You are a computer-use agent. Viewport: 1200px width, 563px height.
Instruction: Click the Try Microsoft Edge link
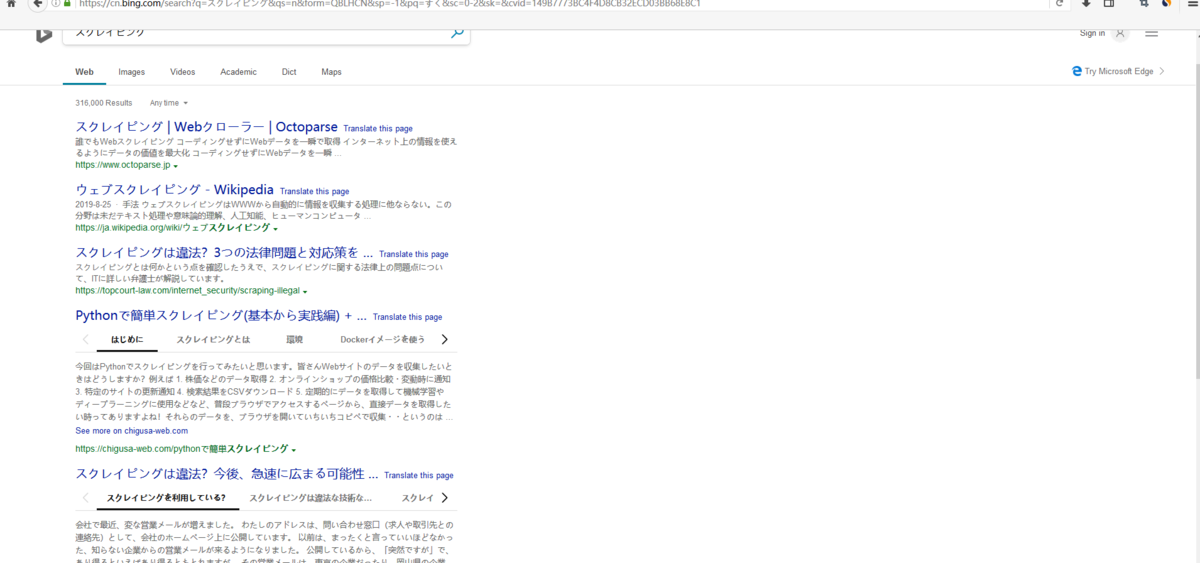[1119, 71]
